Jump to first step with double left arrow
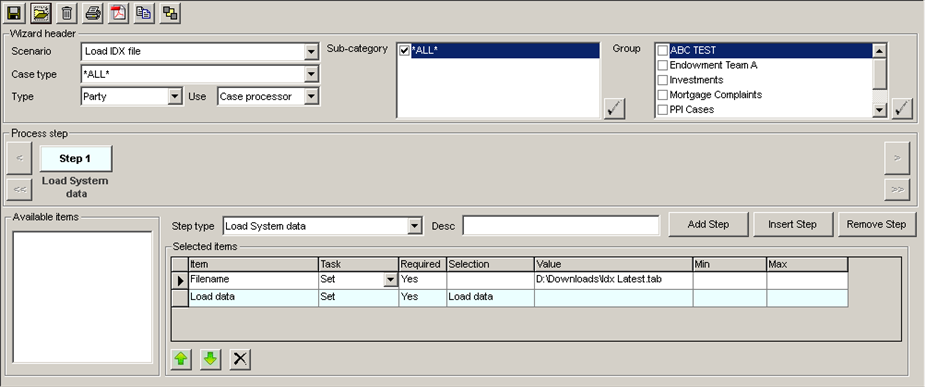The height and width of the screenshot is (387, 925). (19, 189)
